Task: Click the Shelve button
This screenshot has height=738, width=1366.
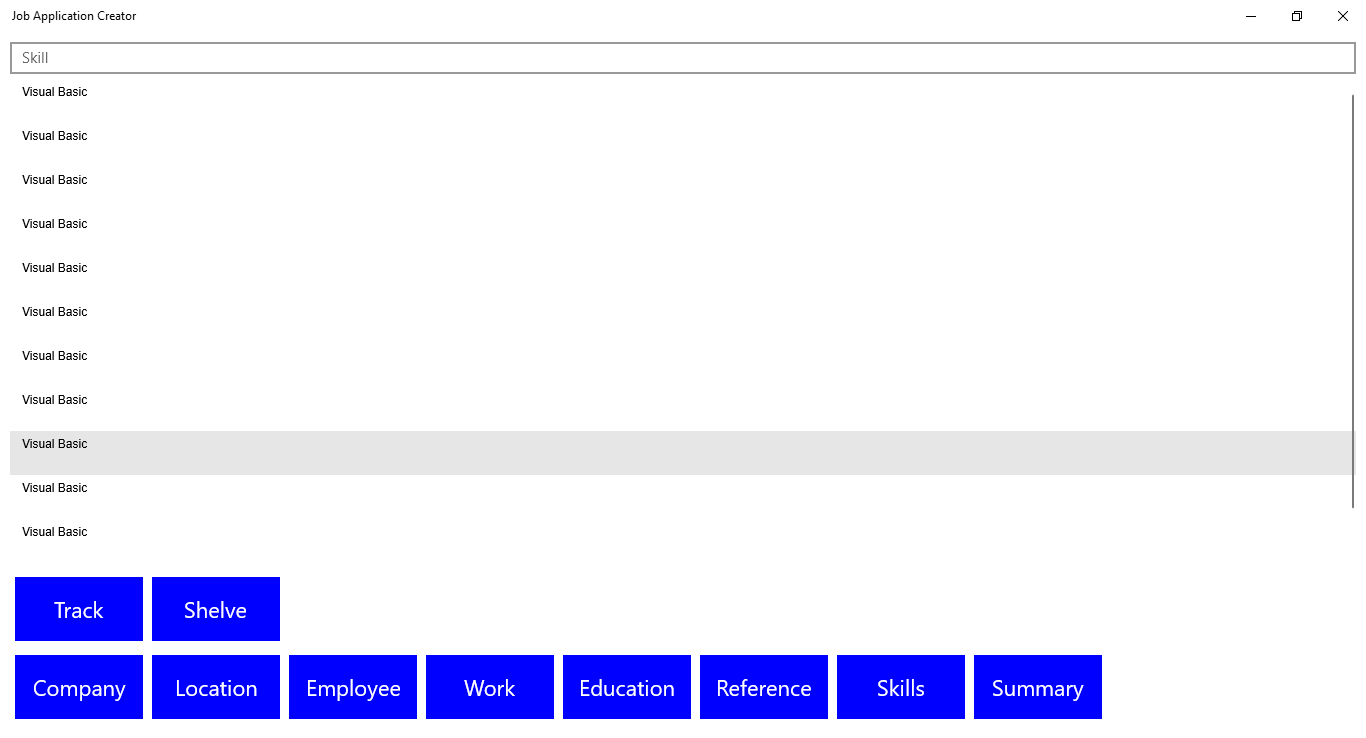Action: (x=216, y=609)
